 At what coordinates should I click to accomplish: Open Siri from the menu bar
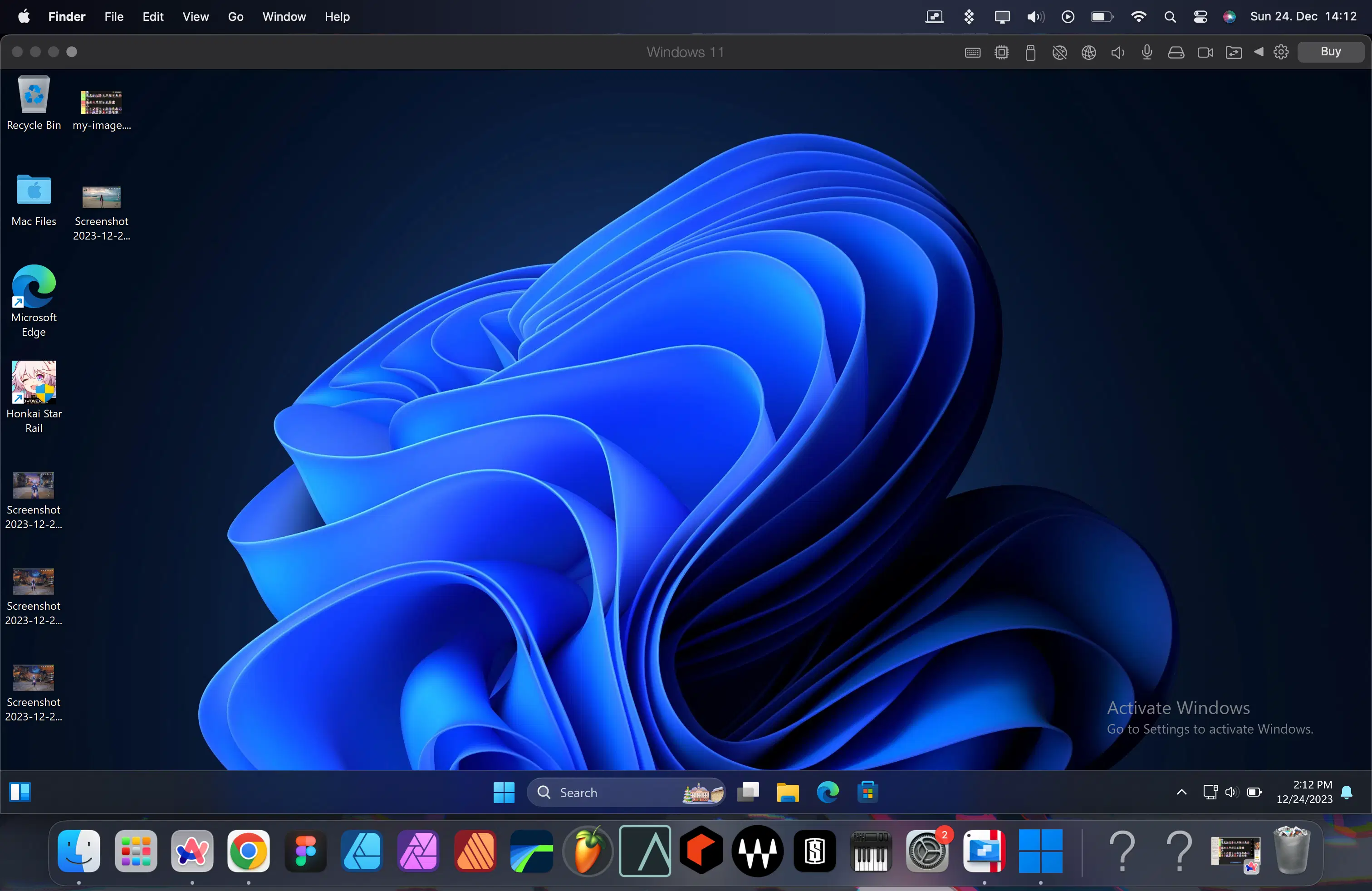tap(1230, 17)
